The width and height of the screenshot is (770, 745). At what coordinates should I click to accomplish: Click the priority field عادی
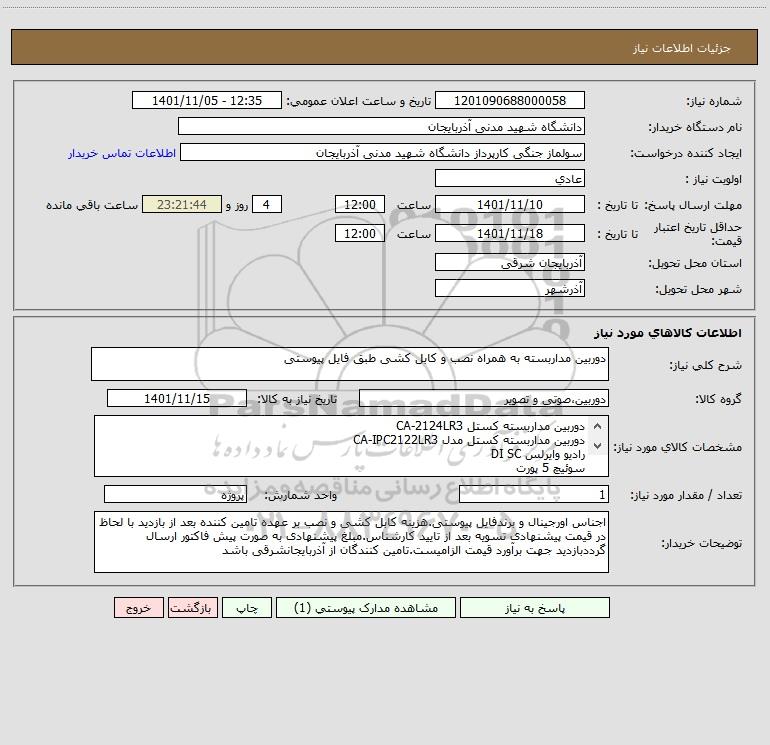(x=510, y=179)
